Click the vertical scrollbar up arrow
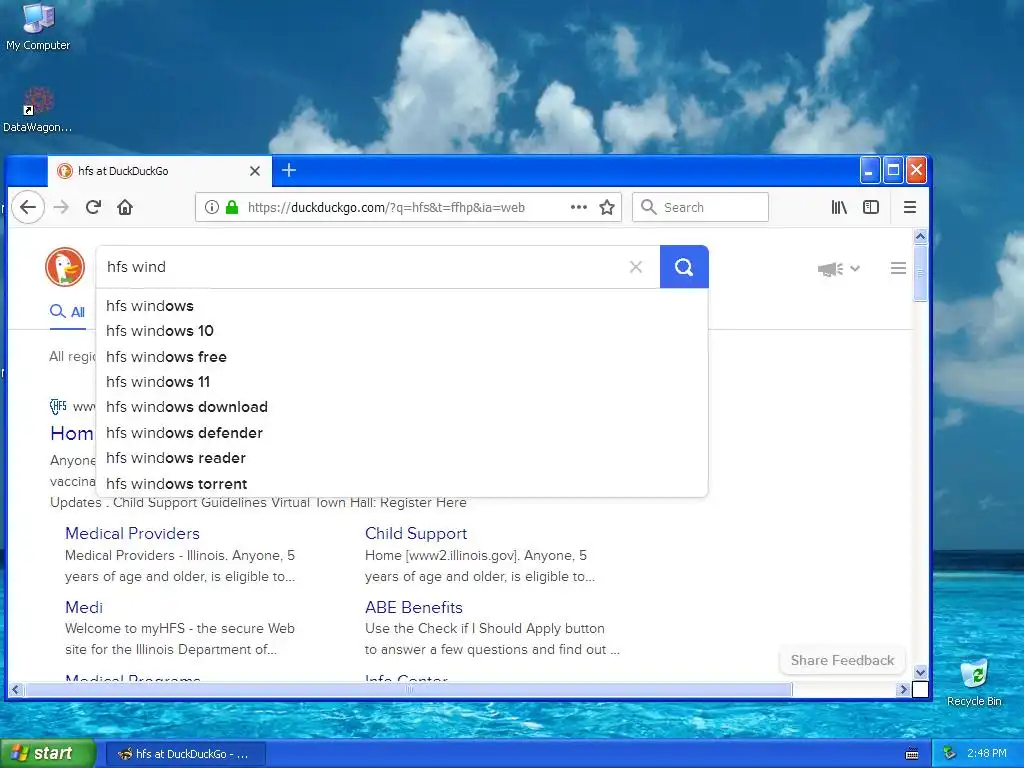Viewport: 1024px width, 768px height. [921, 236]
